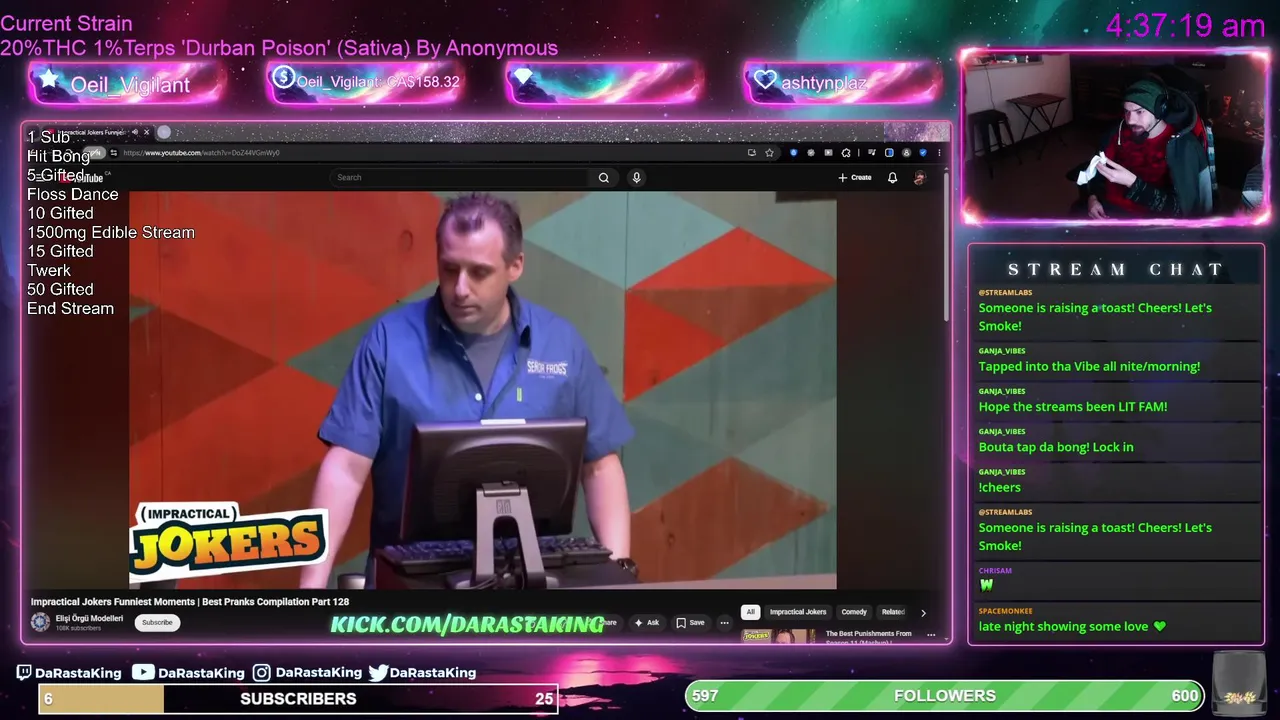
Task: Expand more filter chips with right arrow
Action: point(923,613)
